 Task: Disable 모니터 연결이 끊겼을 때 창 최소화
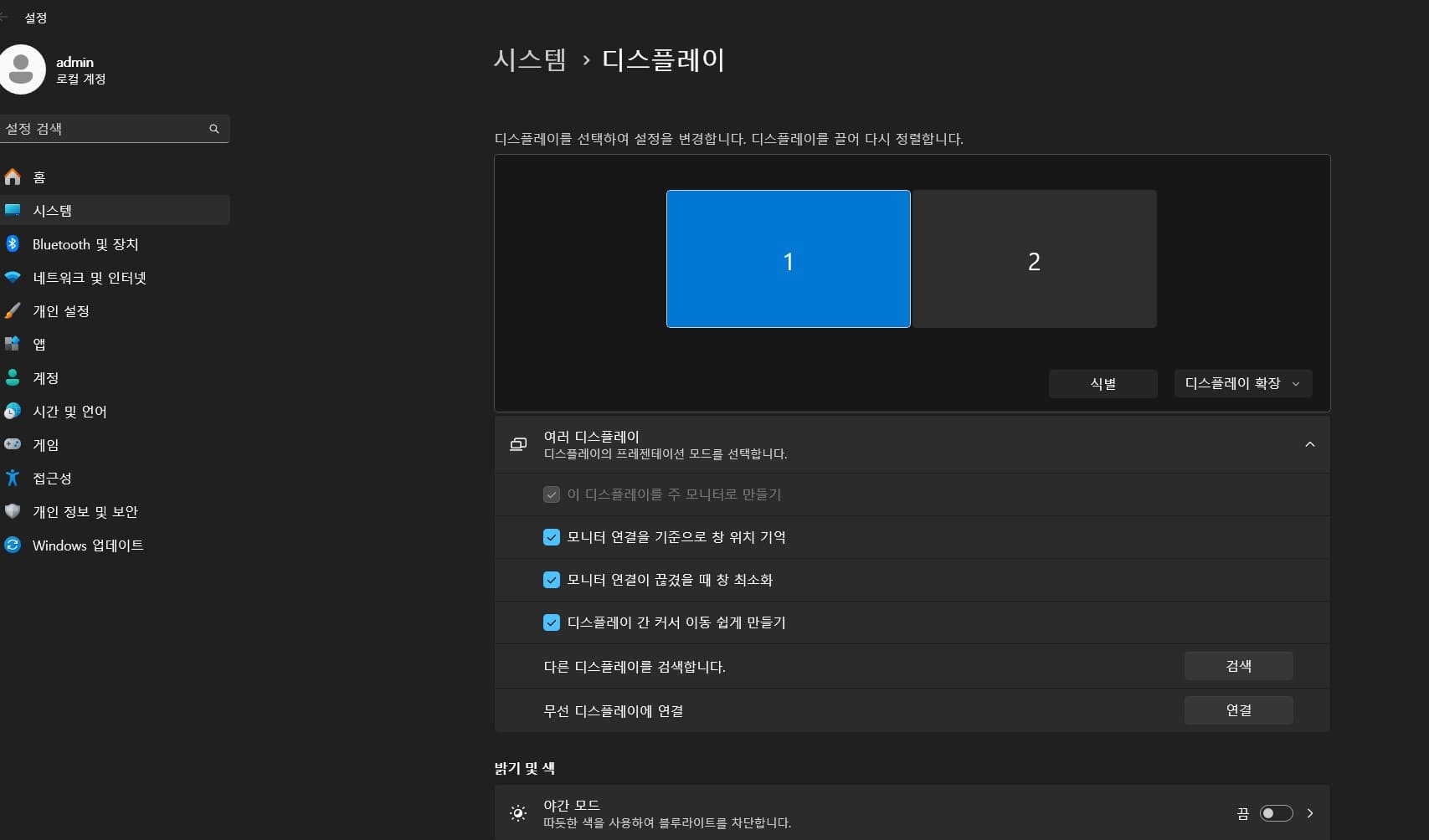pos(552,580)
